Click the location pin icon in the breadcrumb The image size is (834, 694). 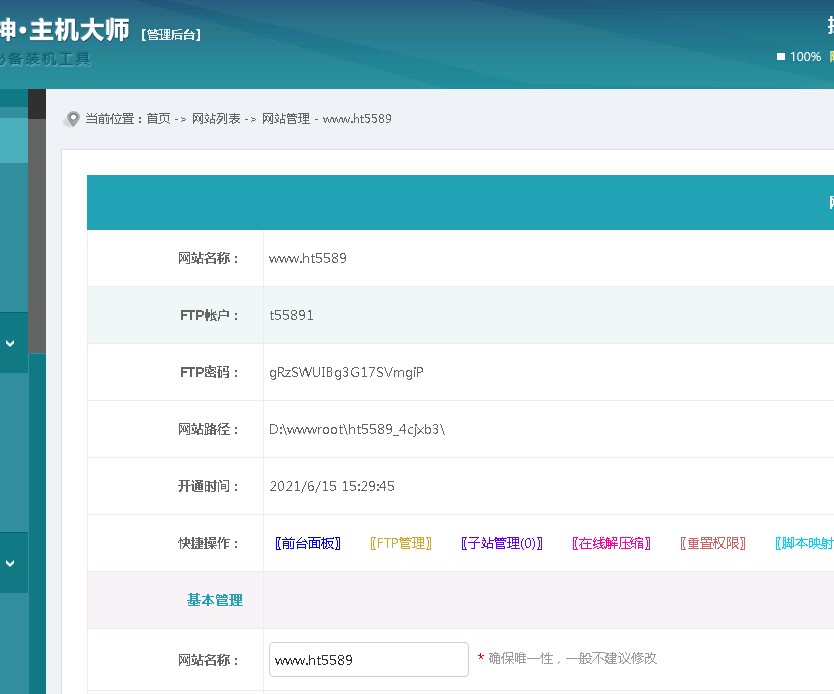tap(72, 119)
